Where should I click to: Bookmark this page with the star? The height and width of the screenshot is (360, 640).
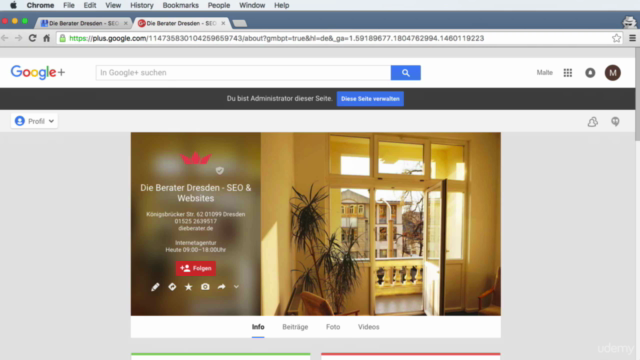click(x=616, y=38)
